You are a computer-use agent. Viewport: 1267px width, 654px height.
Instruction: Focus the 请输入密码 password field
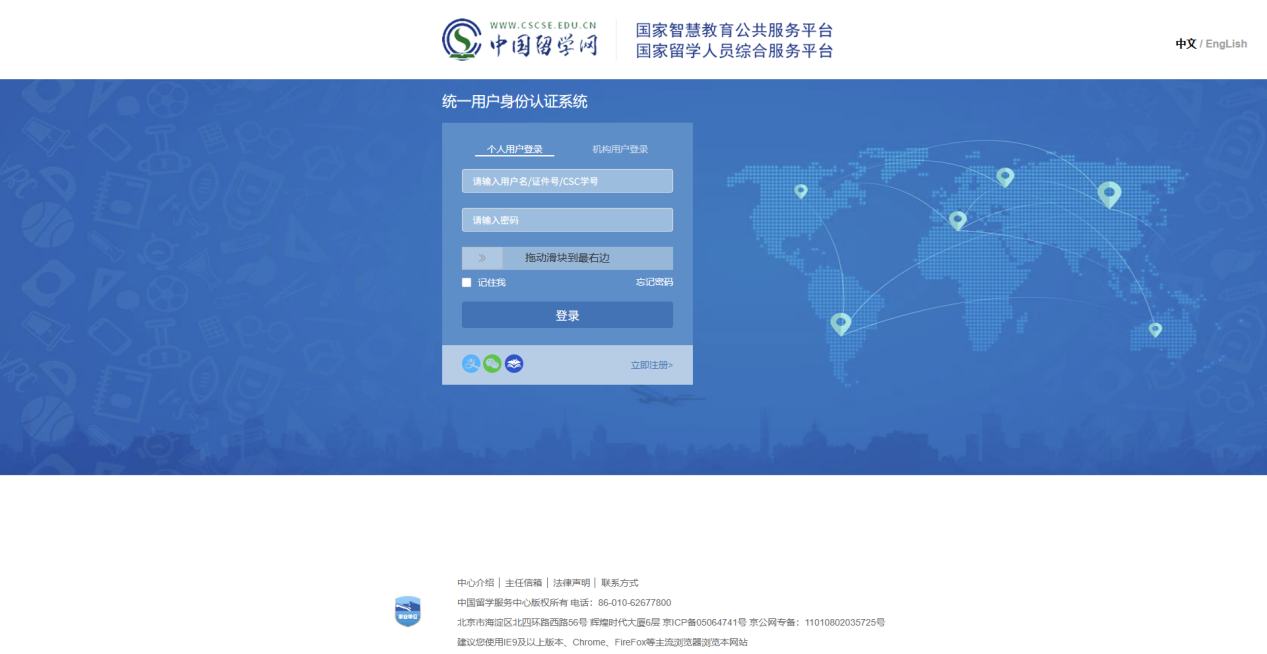tap(567, 220)
